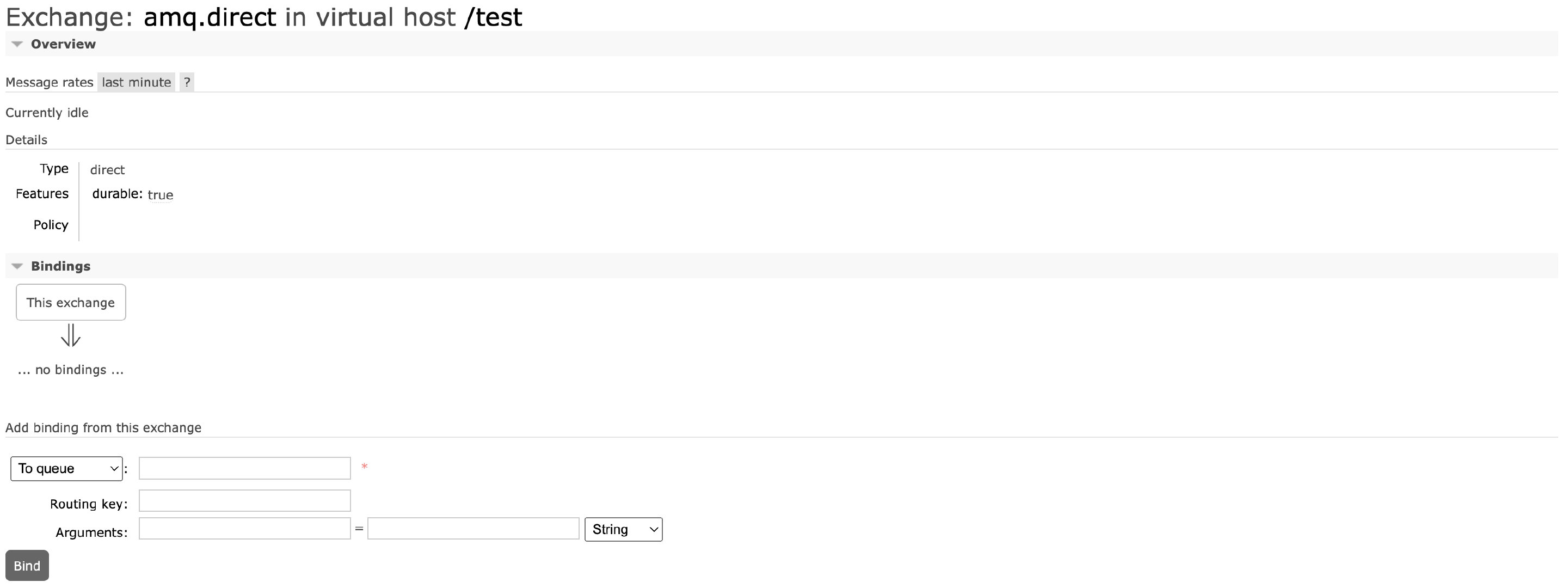Click the double down arrow icon
Viewport: 1568px width, 588px height.
point(71,335)
